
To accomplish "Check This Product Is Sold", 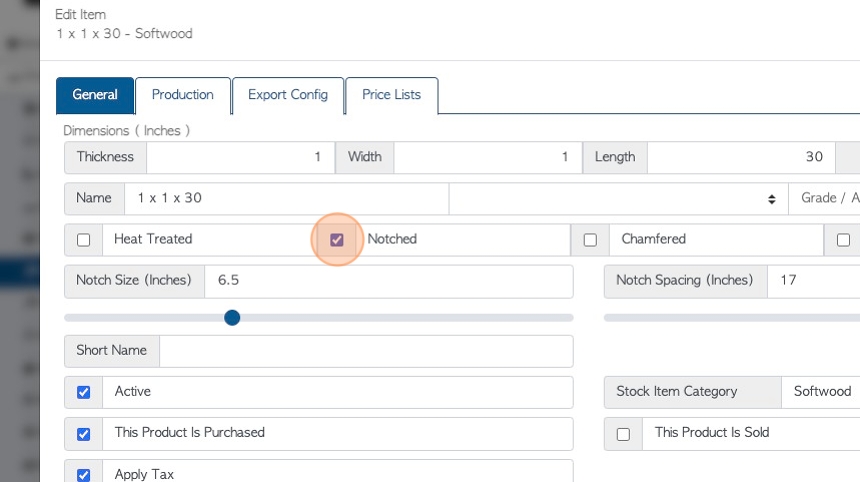I will pyautogui.click(x=623, y=434).
